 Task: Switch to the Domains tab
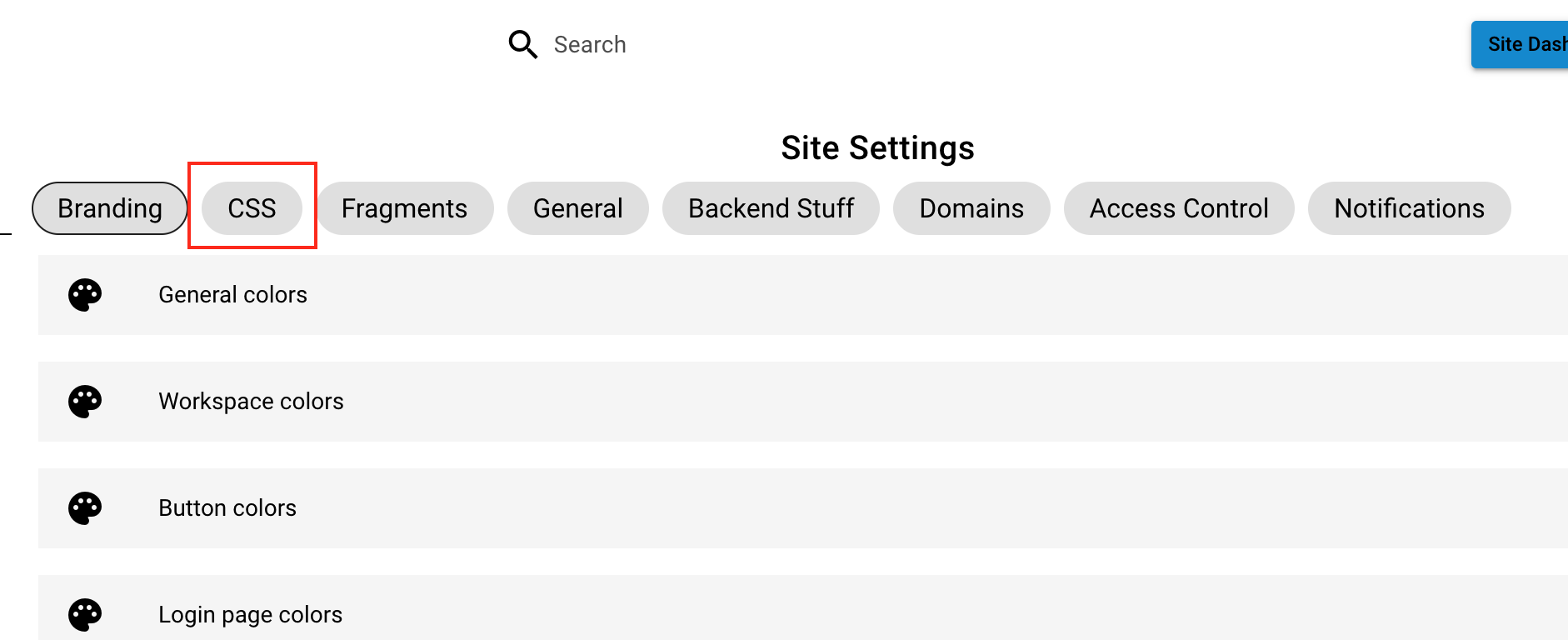(x=971, y=208)
